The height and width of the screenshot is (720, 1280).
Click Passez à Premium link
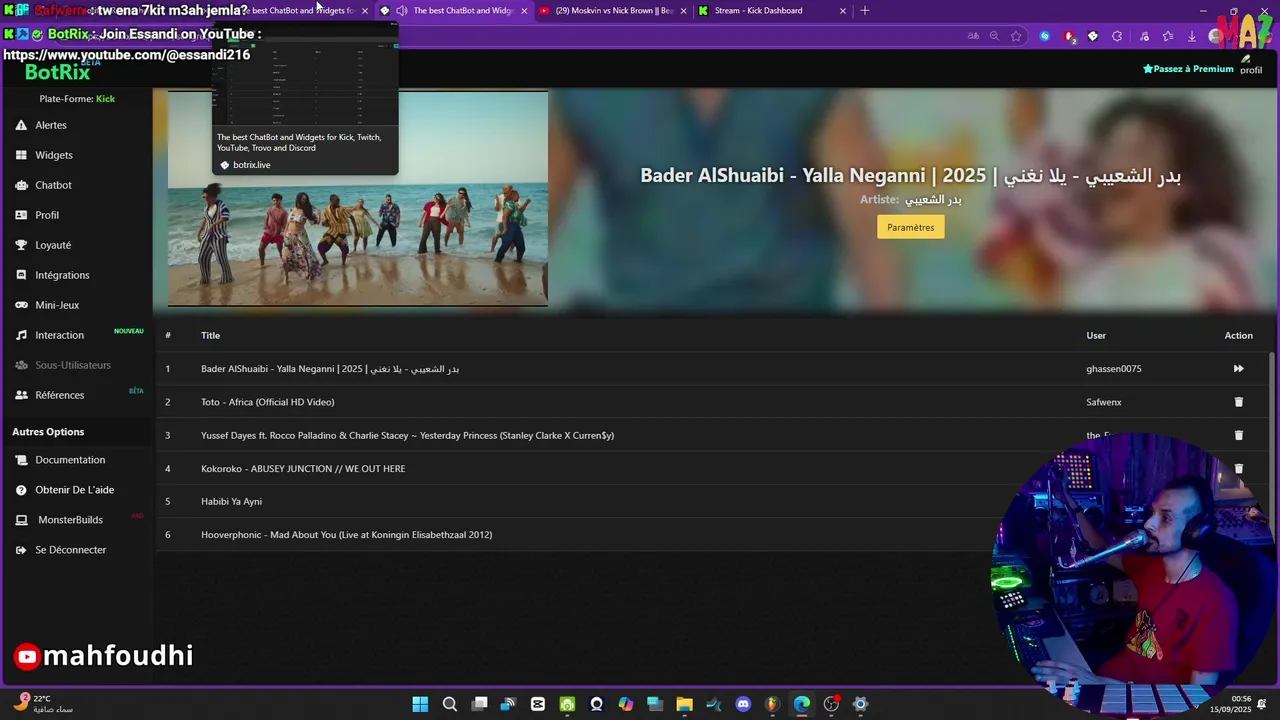click(x=1188, y=69)
